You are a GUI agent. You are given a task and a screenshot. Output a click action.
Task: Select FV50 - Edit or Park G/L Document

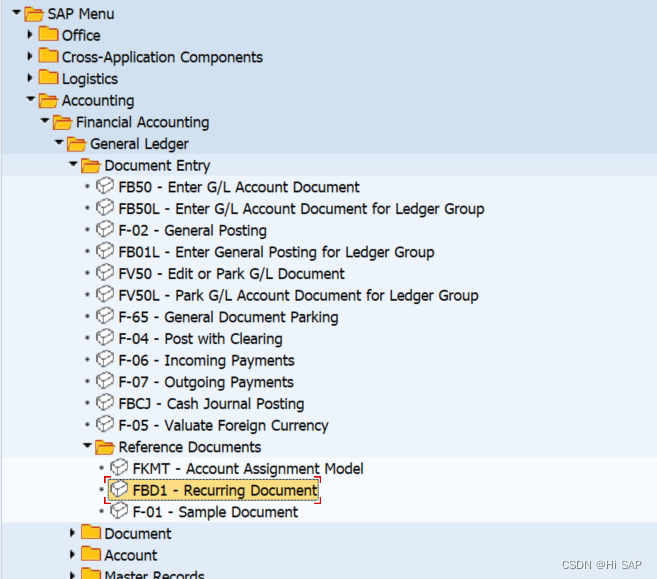(x=231, y=274)
